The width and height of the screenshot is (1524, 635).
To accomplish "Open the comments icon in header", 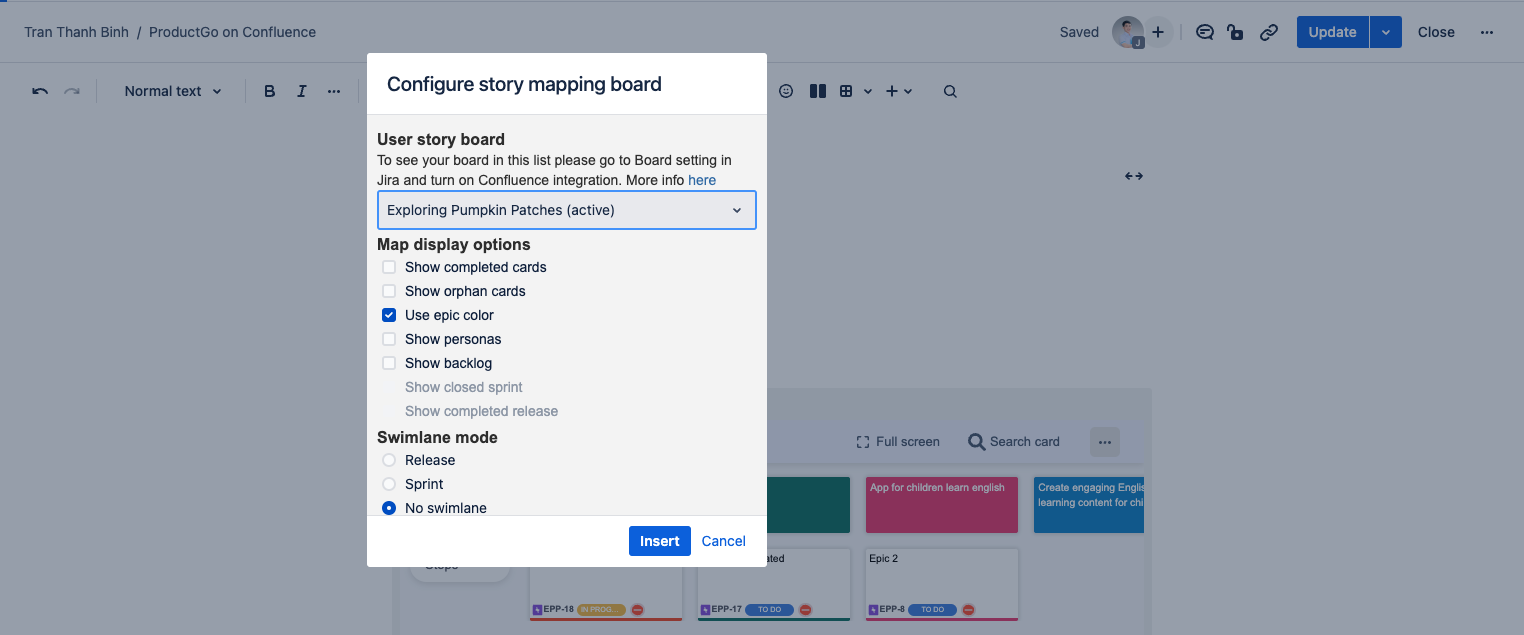I will pos(1205,32).
